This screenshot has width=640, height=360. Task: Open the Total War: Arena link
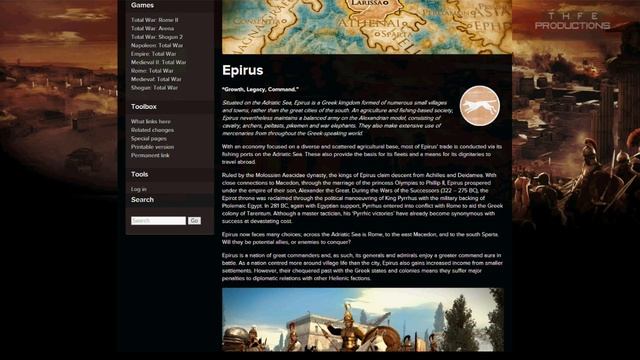[x=152, y=29]
